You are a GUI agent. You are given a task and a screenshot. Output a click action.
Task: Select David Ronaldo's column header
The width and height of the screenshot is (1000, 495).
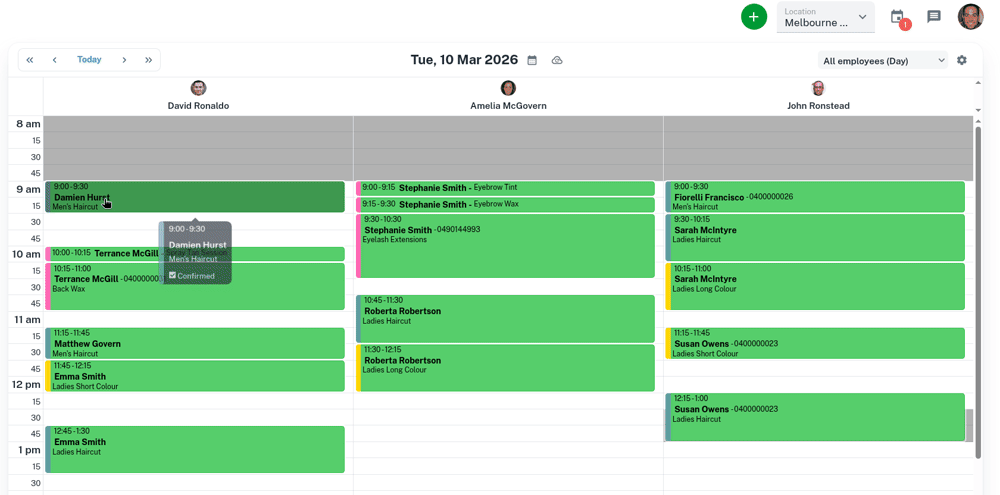(x=198, y=96)
